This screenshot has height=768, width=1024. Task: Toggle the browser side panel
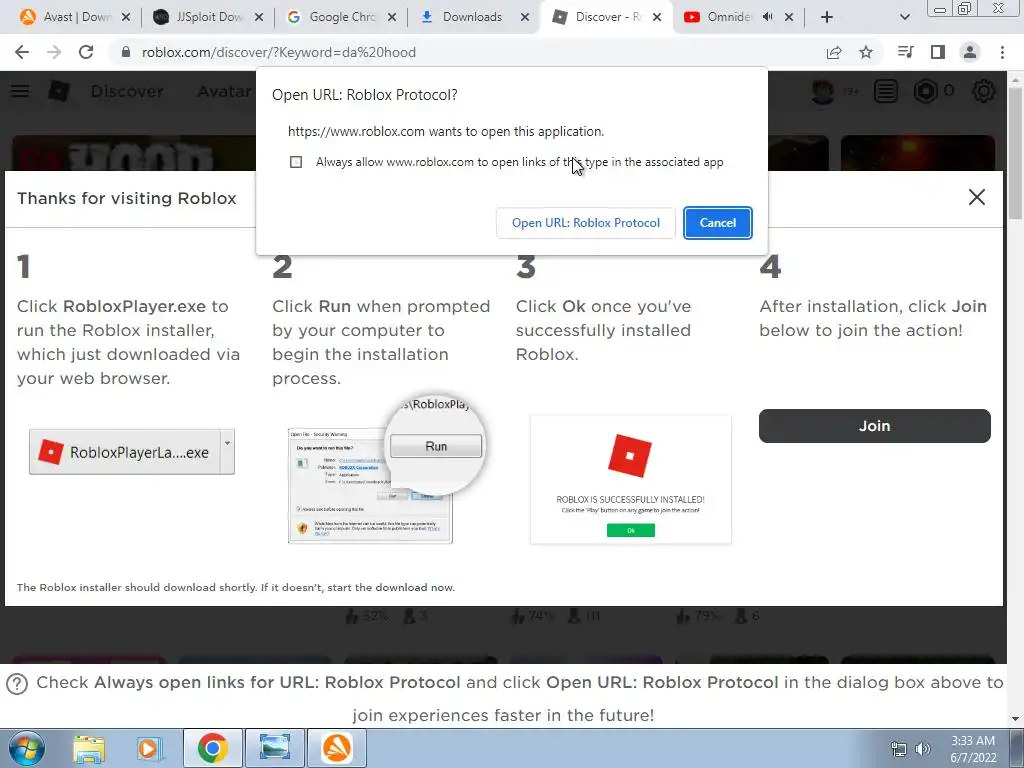(x=938, y=52)
